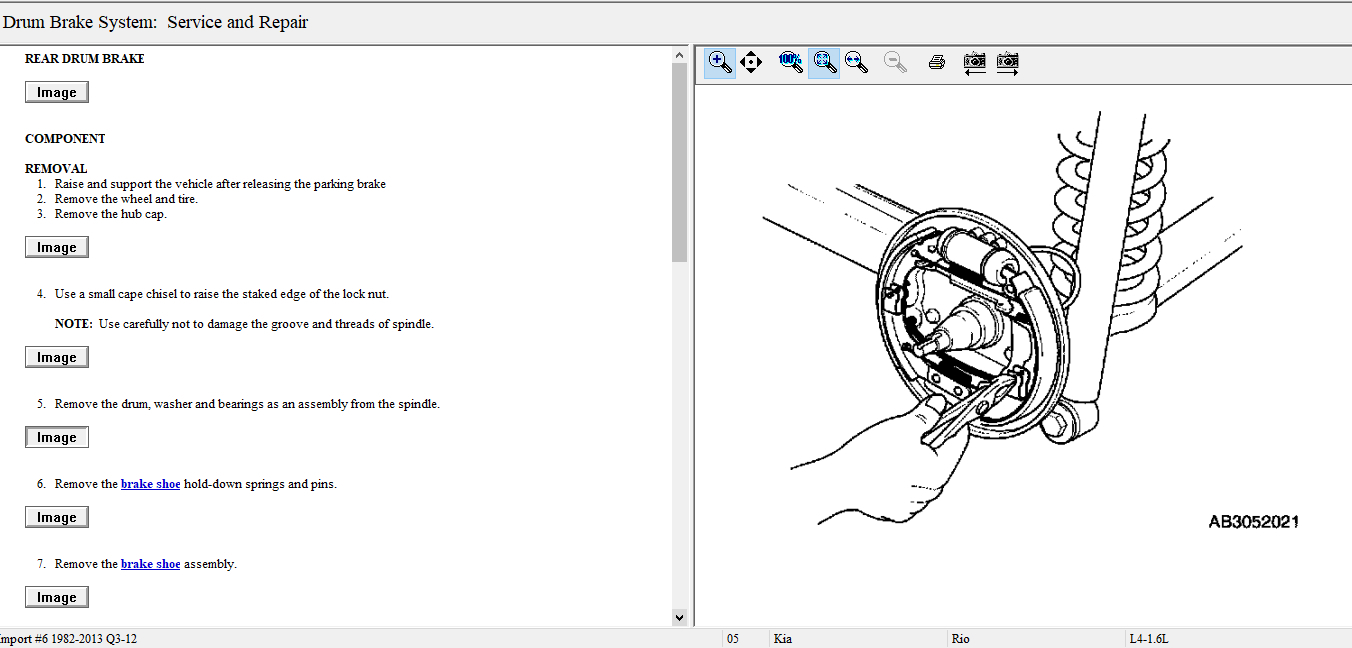Open Image below brake shoe assembly step

57,597
